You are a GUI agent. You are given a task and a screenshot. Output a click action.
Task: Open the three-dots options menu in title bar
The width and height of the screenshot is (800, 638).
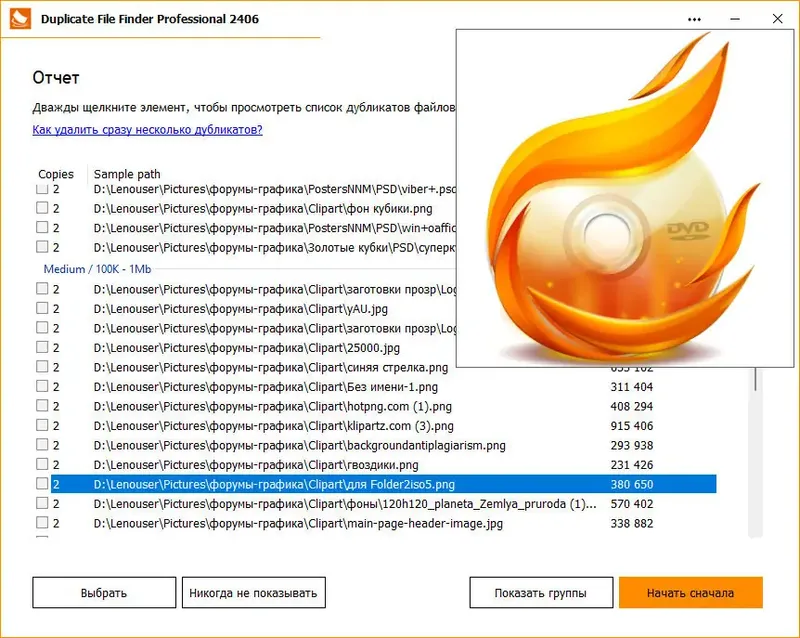pos(694,19)
